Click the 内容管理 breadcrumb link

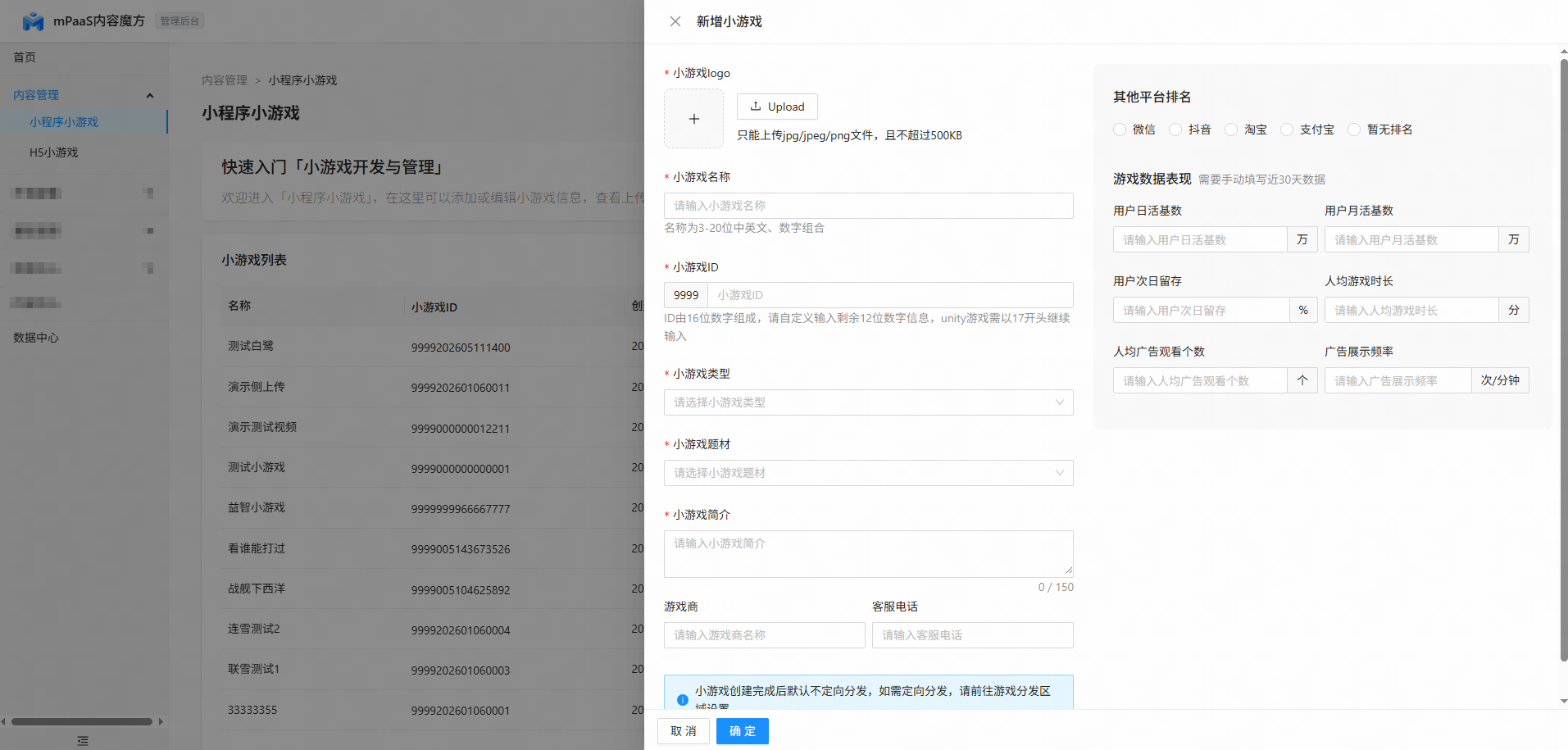click(x=225, y=80)
